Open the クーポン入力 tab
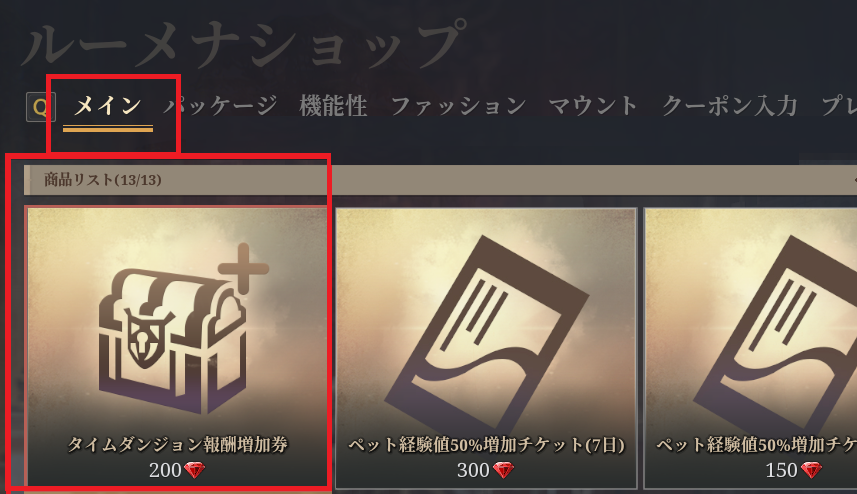857x494 pixels. [730, 105]
